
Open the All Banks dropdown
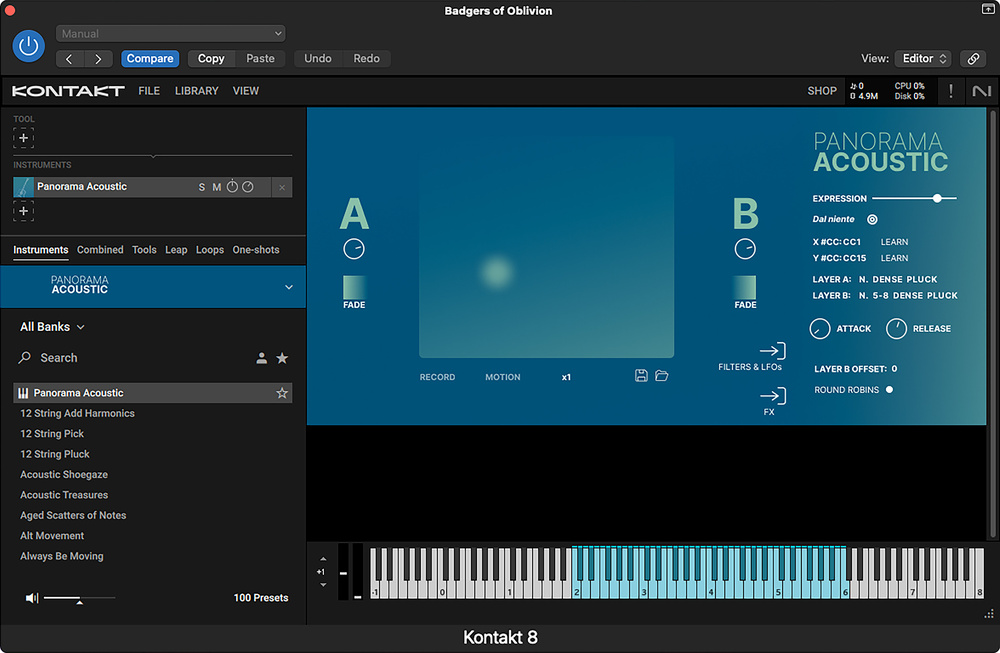pos(52,326)
